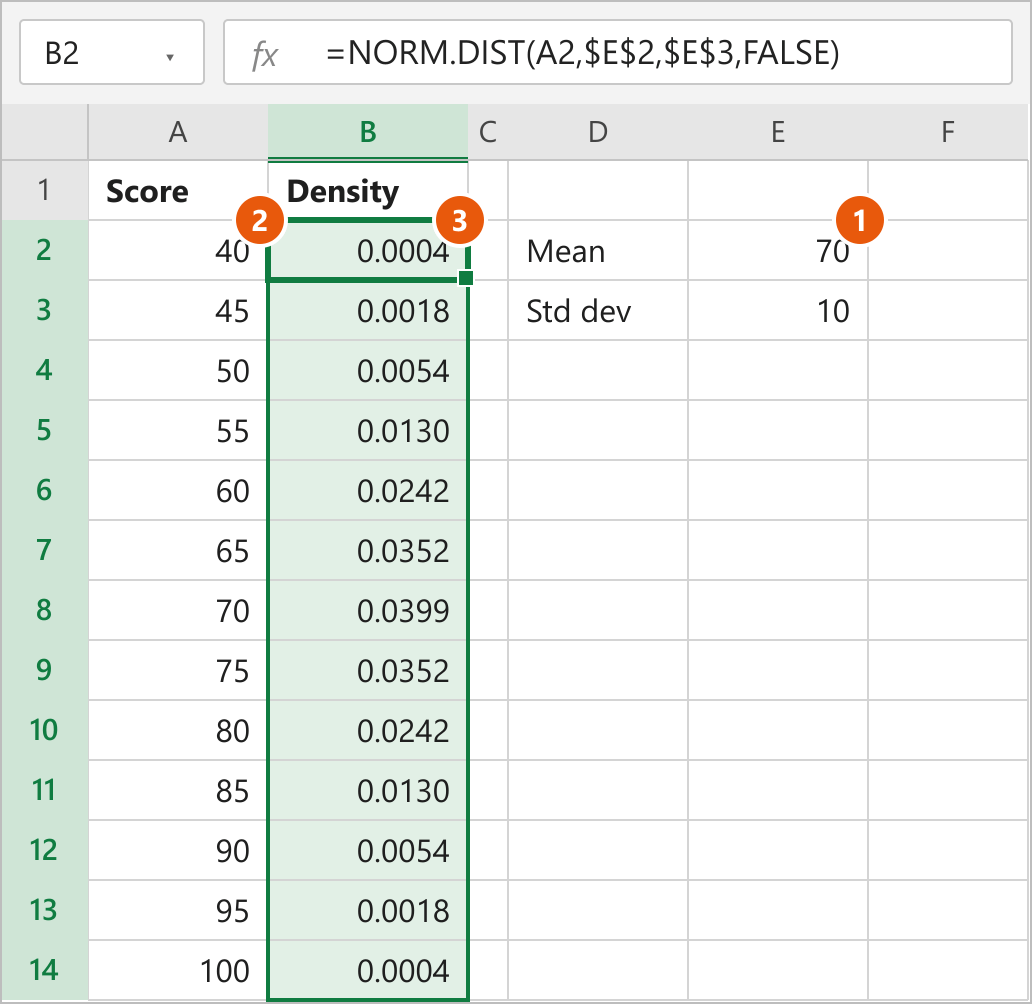The image size is (1032, 1004).
Task: Select row 14 header
Action: point(44,969)
